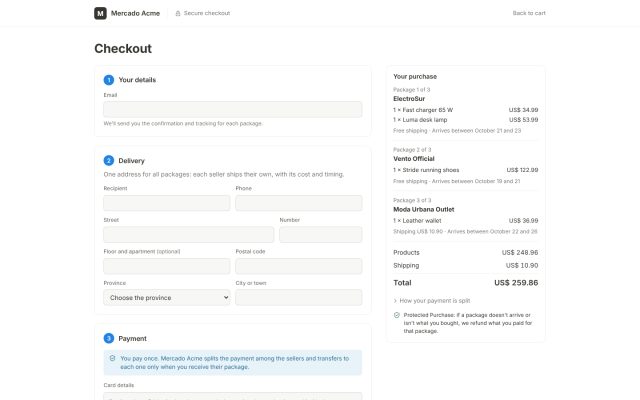
Task: Focus the Phone input field
Action: (299, 203)
